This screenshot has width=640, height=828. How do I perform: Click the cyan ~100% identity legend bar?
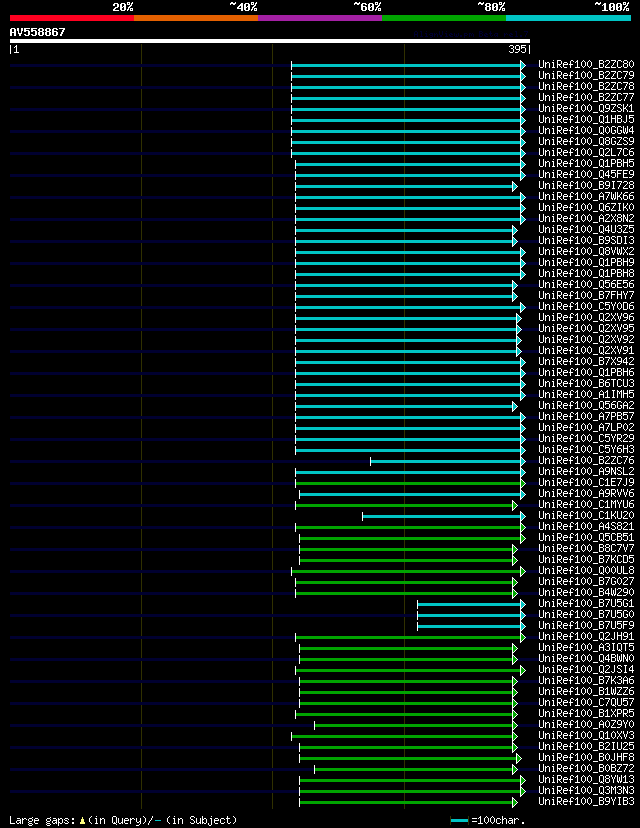click(x=568, y=18)
